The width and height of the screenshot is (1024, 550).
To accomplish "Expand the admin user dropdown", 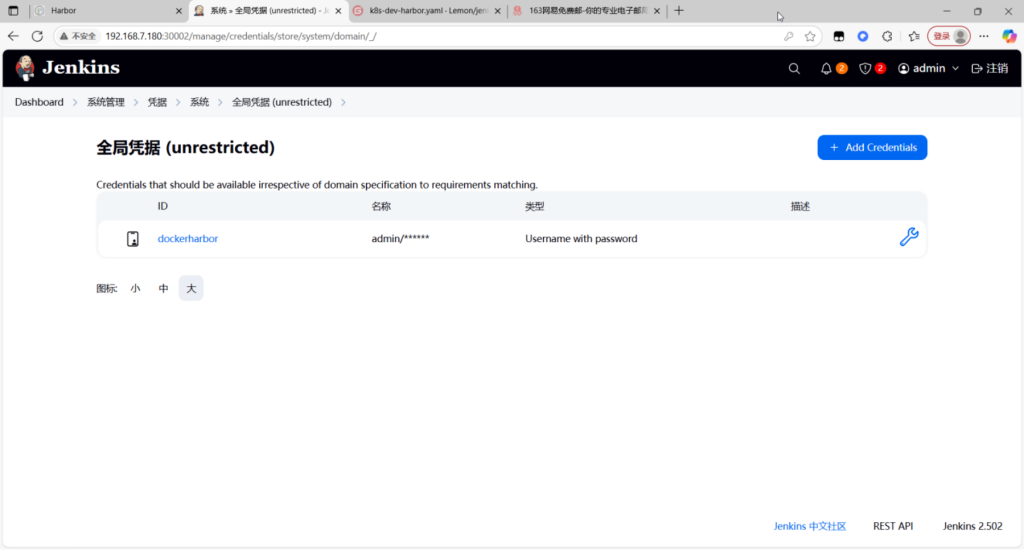I will [954, 69].
